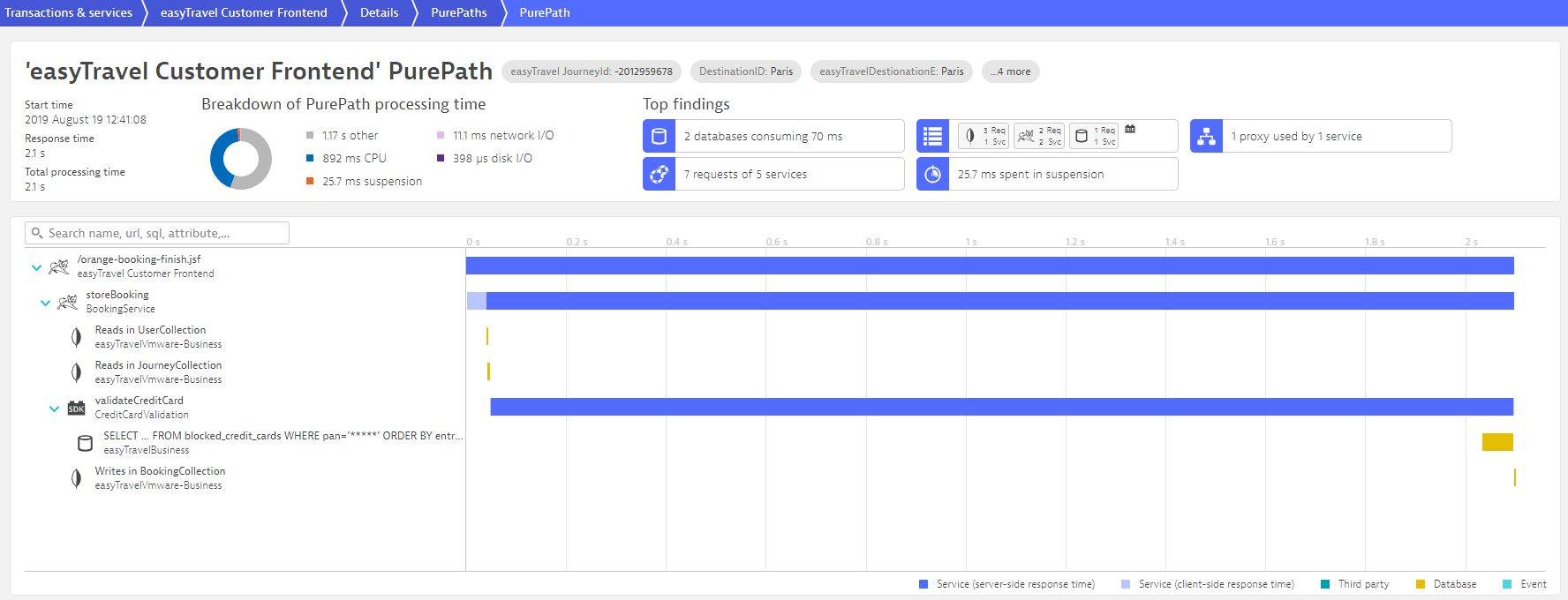
Task: Click the easyTravel JourneyId tag
Action: tap(592, 71)
